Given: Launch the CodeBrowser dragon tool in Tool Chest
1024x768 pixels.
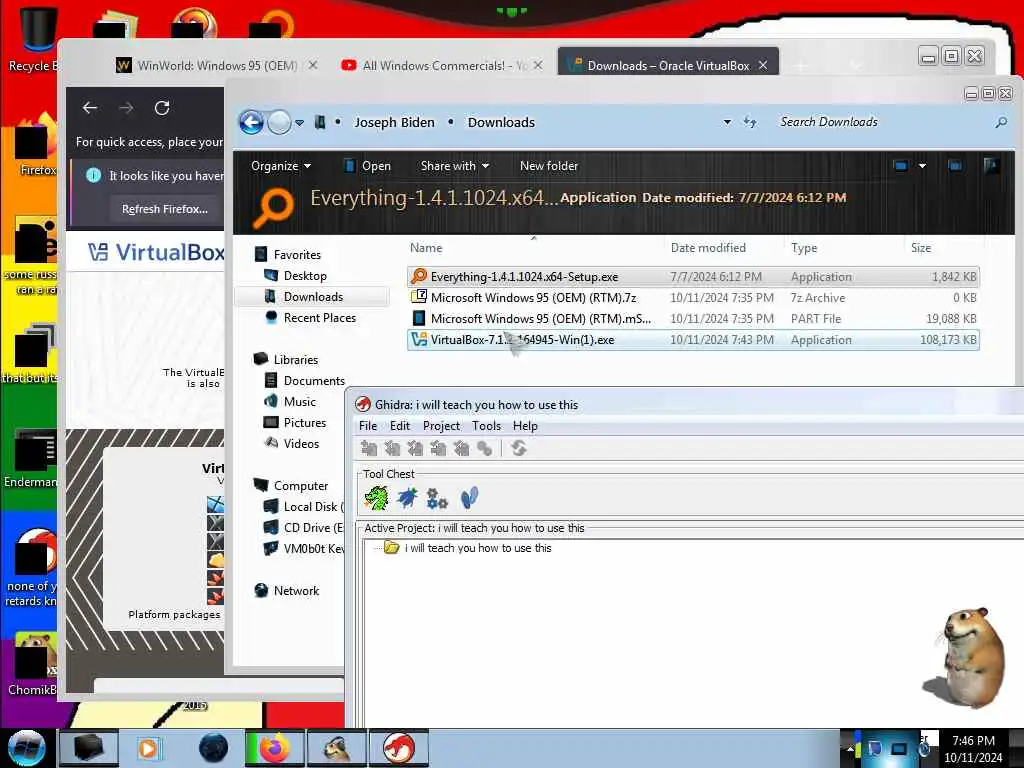Looking at the screenshot, I should [x=376, y=498].
